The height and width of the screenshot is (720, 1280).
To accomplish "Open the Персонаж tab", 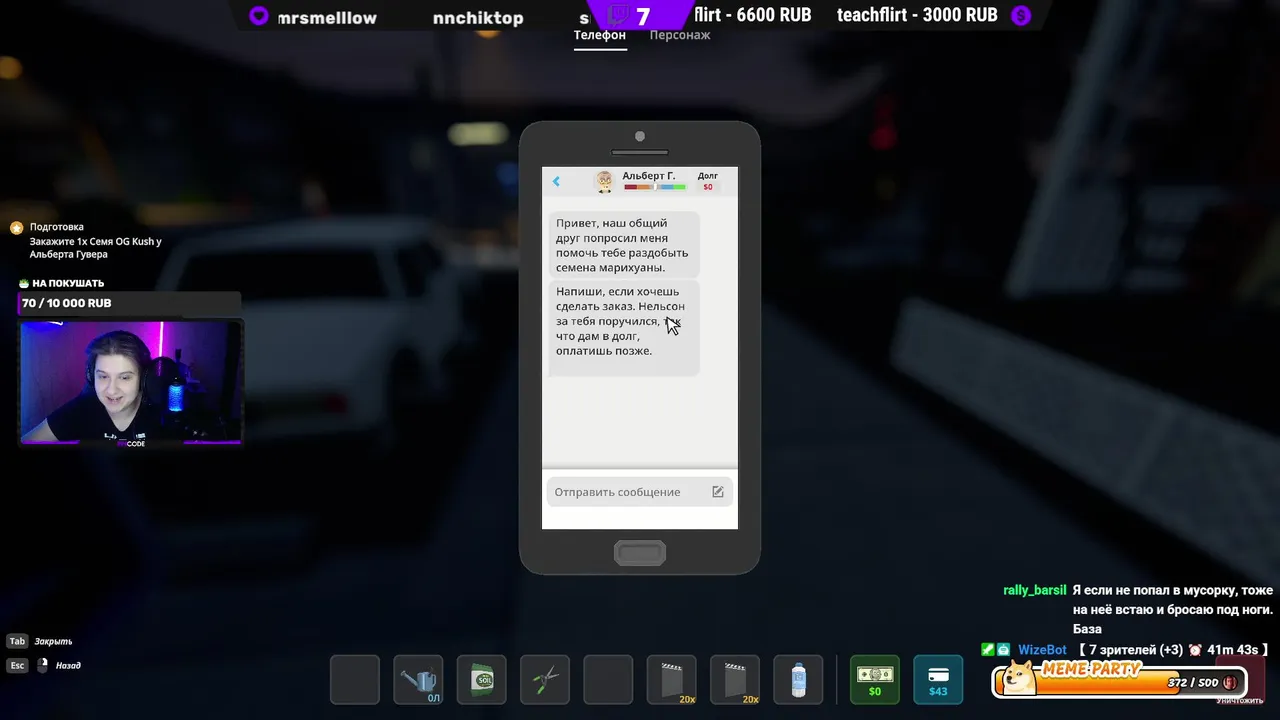I will click(680, 35).
